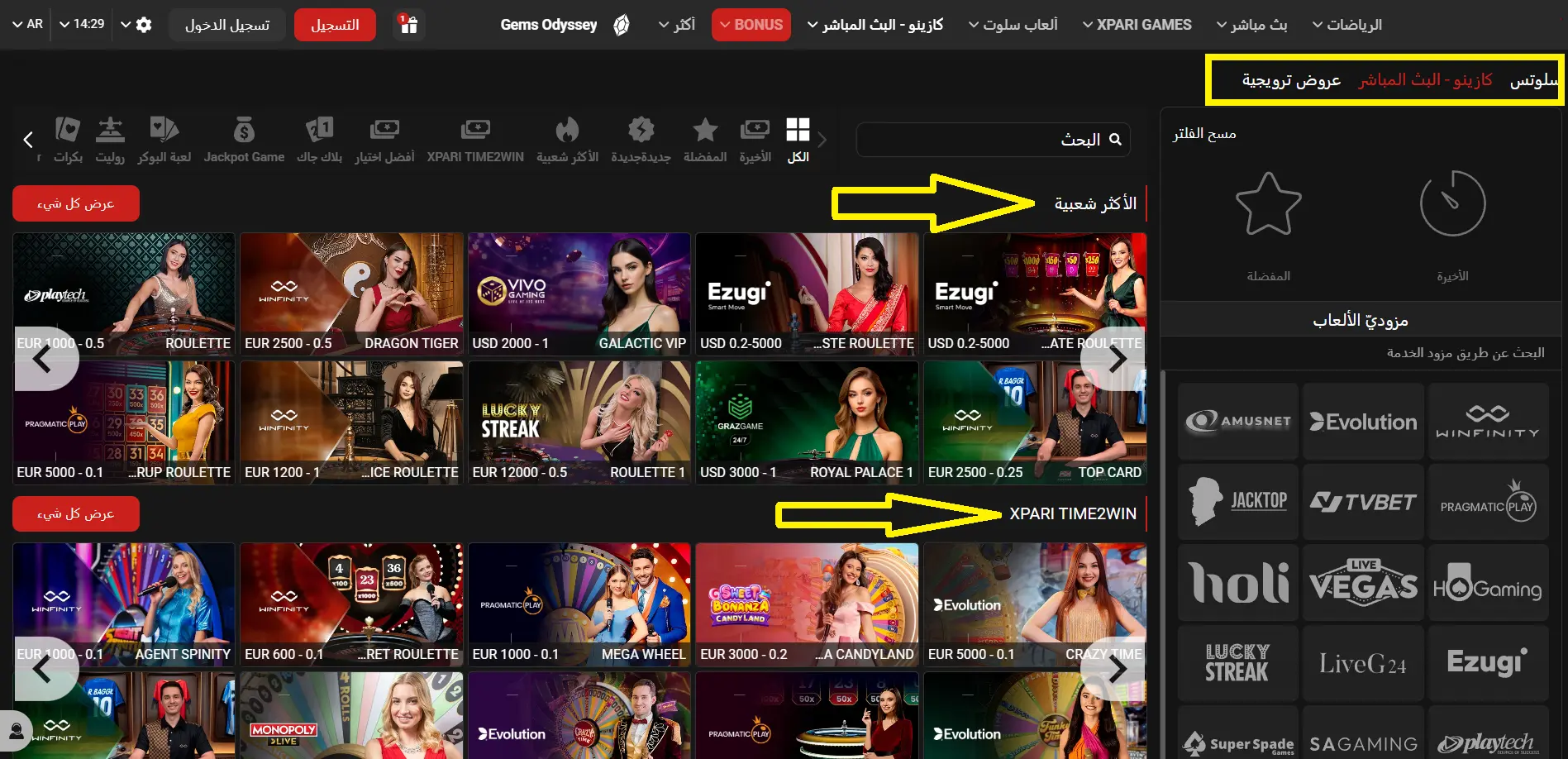1568x759 pixels.
Task: Open the عروض ترويجية tab
Action: [x=1290, y=79]
